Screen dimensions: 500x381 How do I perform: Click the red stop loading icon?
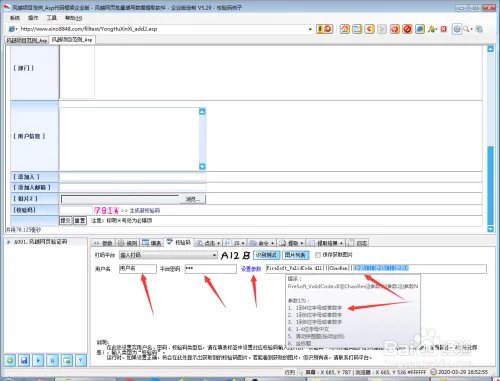(407, 29)
